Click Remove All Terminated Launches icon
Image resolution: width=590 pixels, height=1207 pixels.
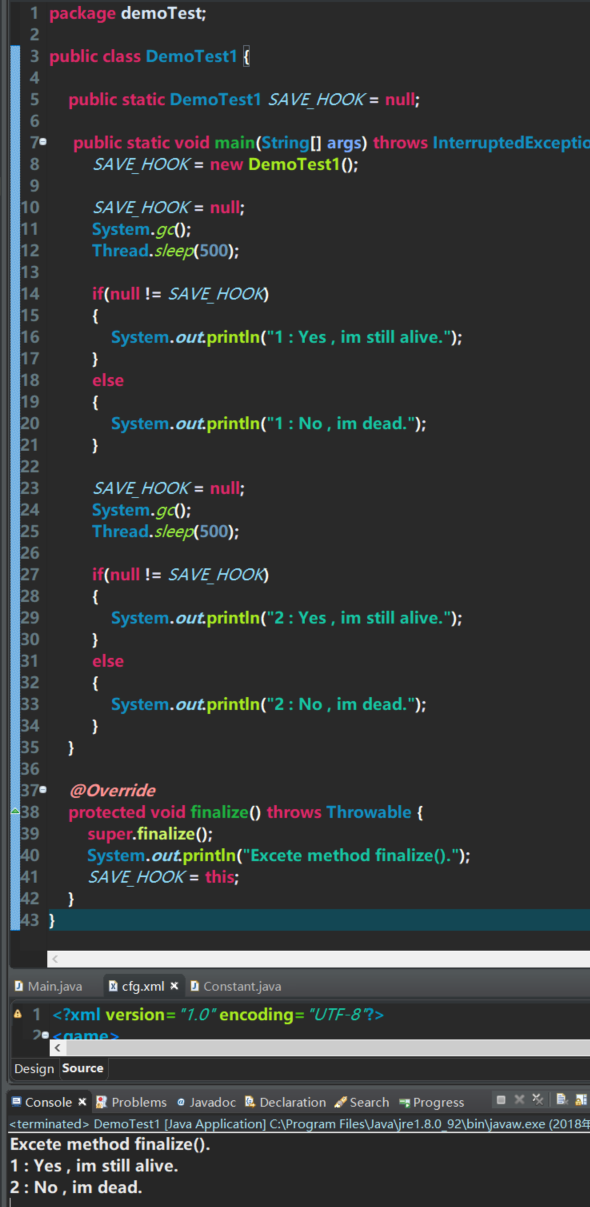537,1100
